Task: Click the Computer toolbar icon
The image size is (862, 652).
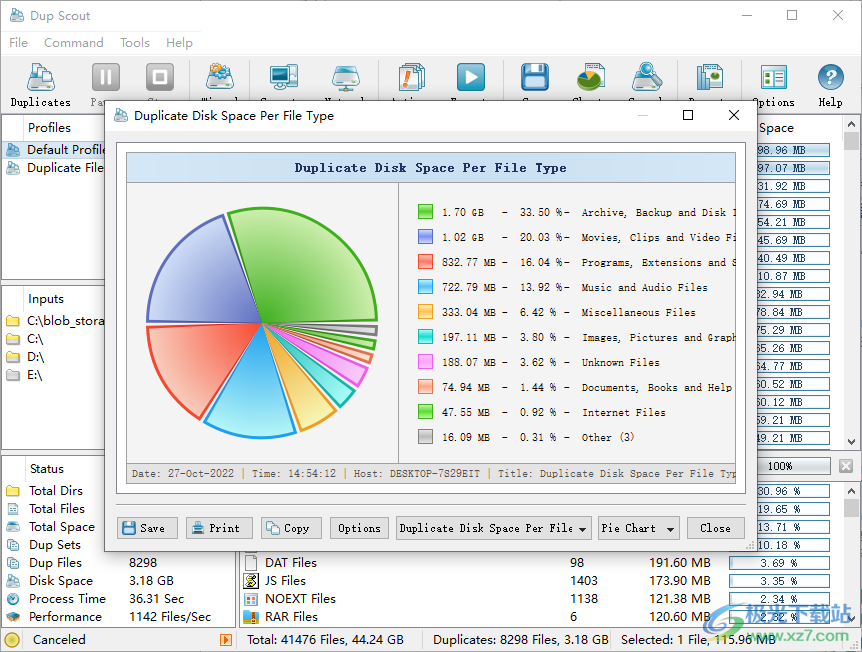Action: tap(284, 77)
